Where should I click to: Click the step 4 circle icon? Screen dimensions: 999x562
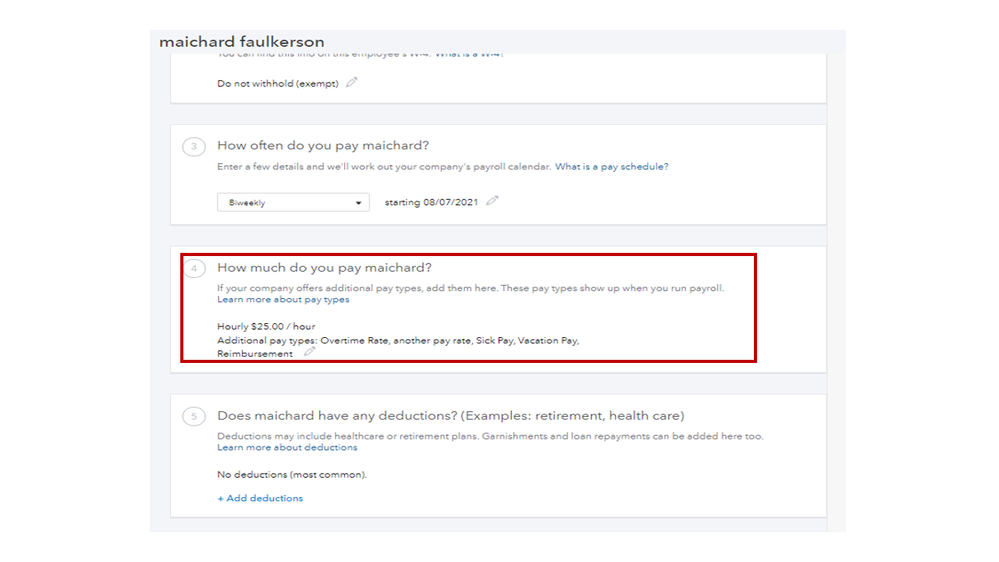coord(194,268)
